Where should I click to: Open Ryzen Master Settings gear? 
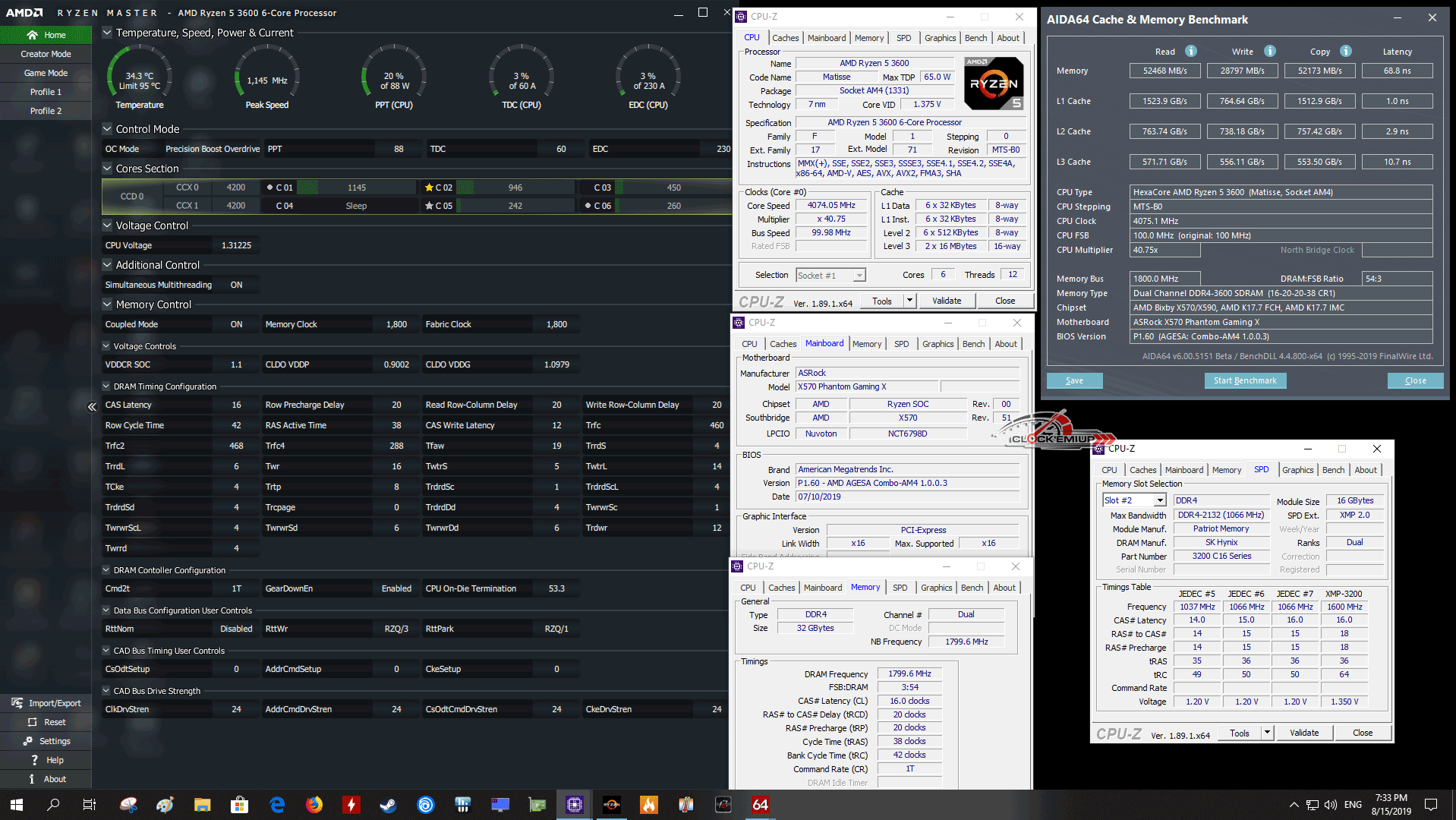28,741
